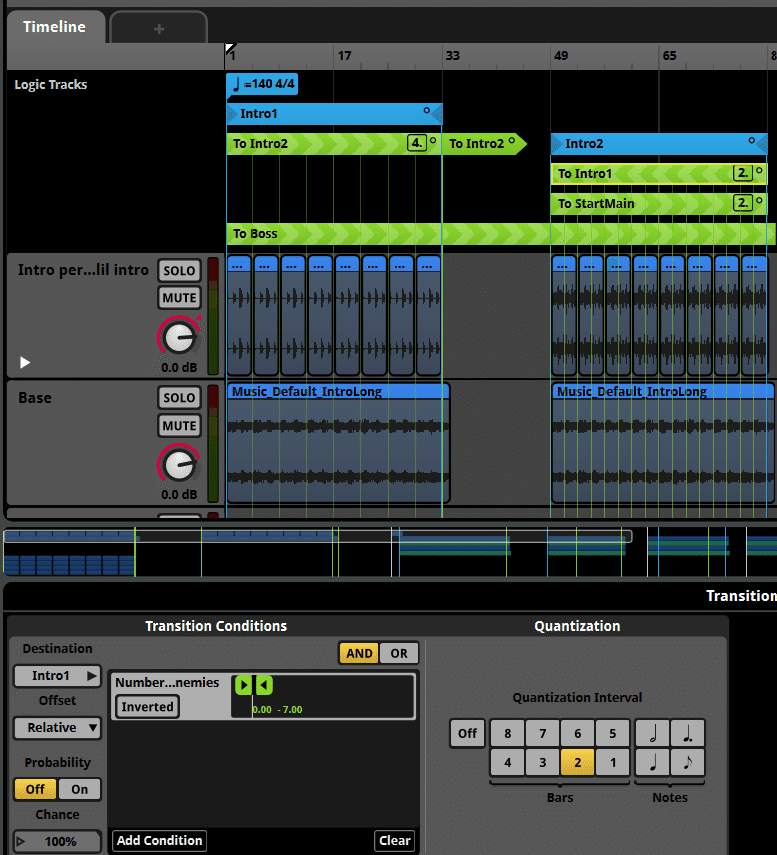
Task: Set quantization interval to 7 bars
Action: coord(543,733)
